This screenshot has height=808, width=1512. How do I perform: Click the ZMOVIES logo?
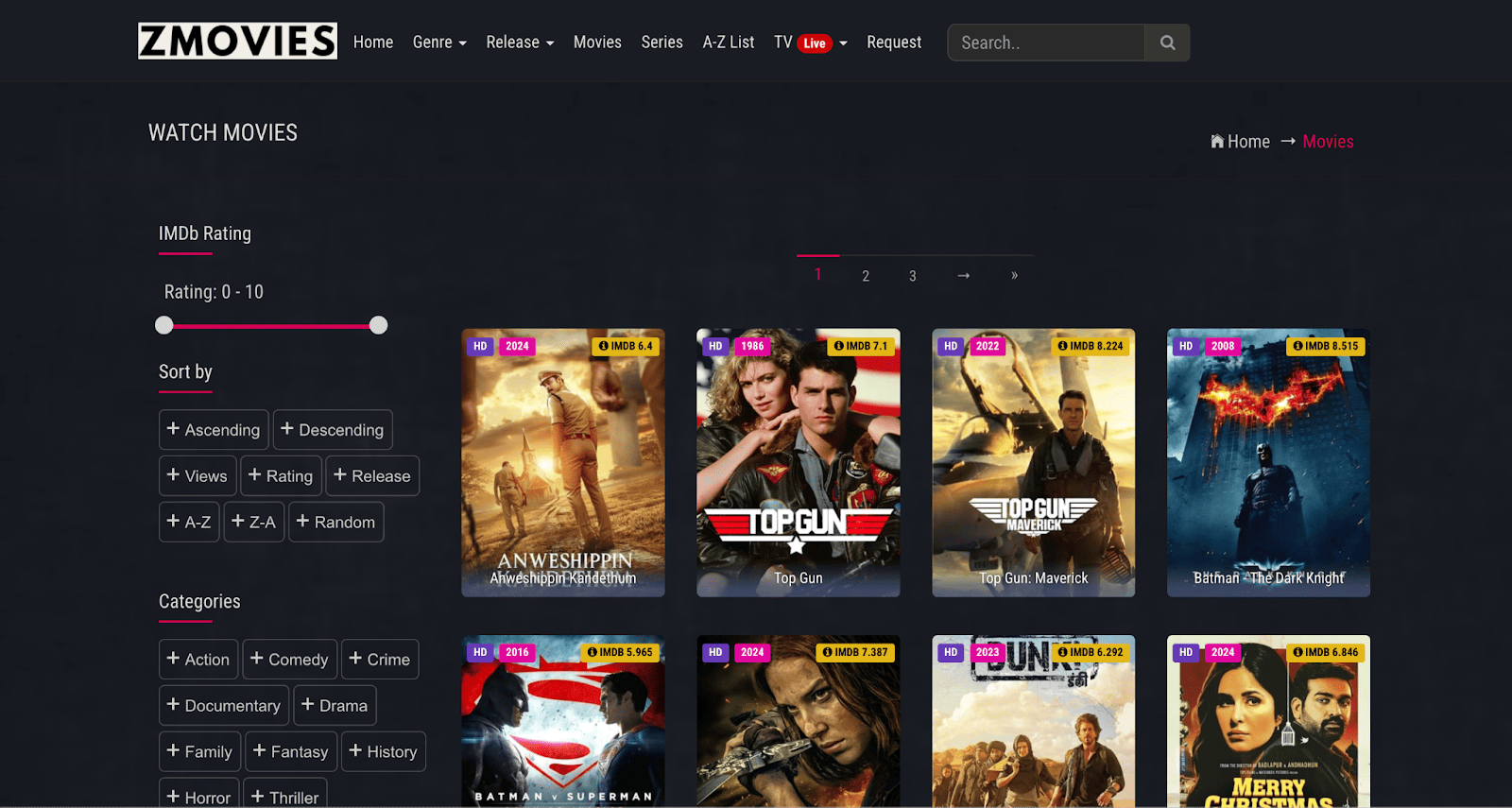coord(237,42)
